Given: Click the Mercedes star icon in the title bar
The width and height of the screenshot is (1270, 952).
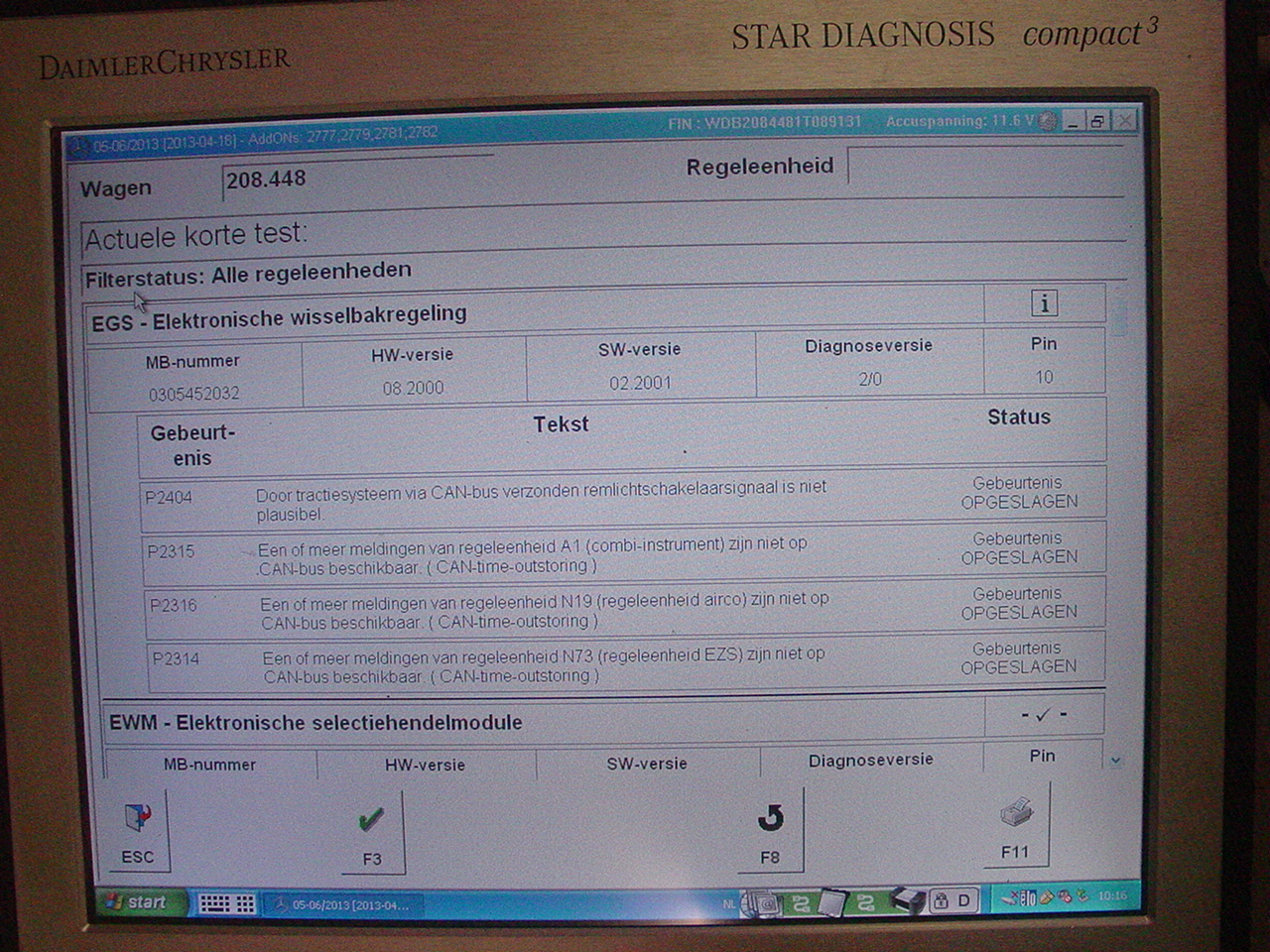Looking at the screenshot, I should coord(78,148).
